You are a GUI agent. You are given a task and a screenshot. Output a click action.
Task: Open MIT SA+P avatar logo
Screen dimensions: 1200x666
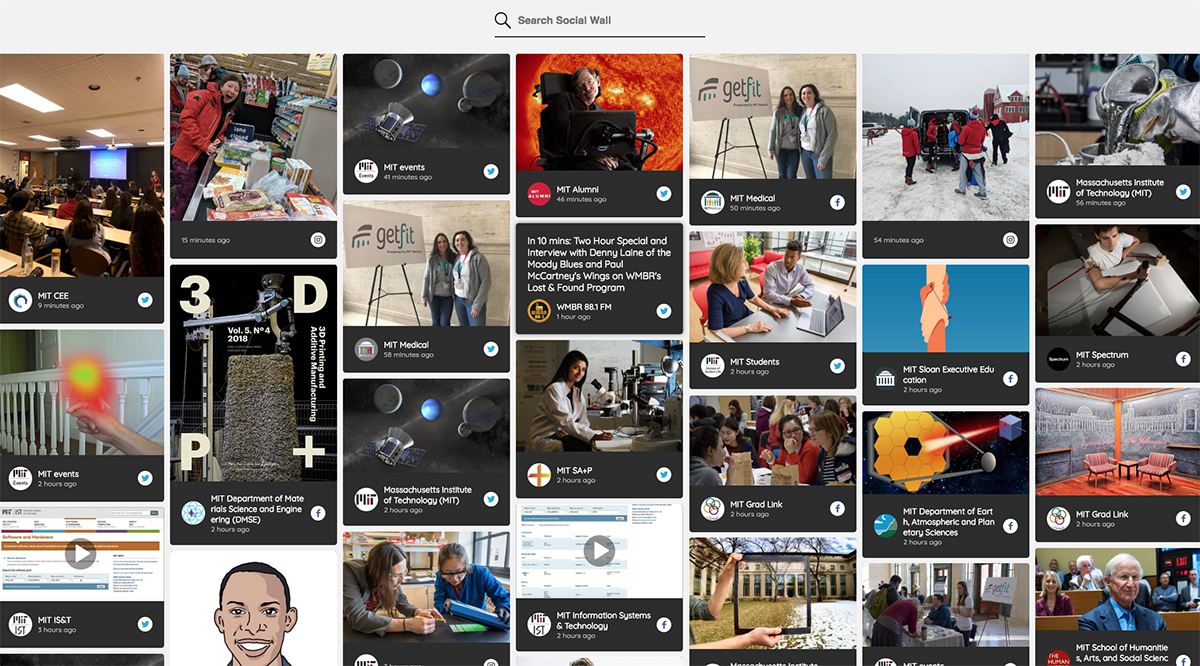coord(539,474)
